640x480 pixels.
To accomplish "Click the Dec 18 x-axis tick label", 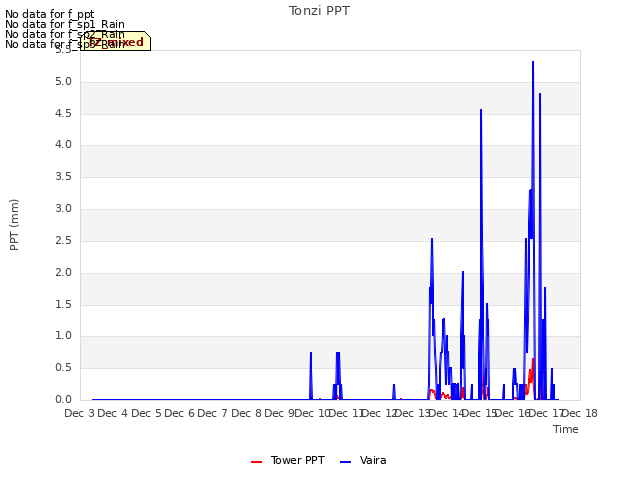I will 580,413.
